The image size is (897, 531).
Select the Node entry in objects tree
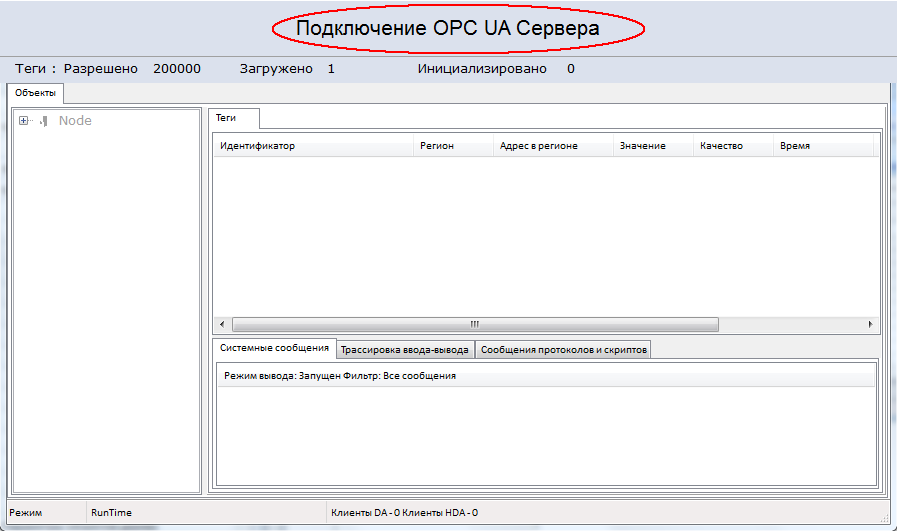pyautogui.click(x=75, y=121)
